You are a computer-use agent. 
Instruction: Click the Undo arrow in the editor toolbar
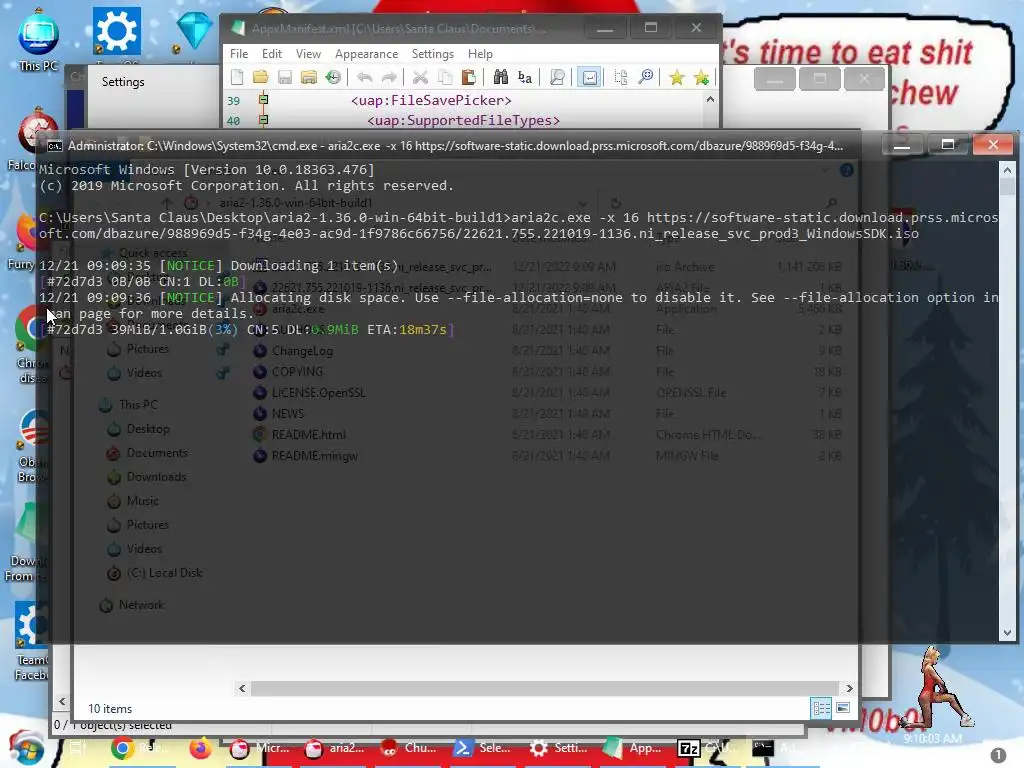(x=364, y=78)
